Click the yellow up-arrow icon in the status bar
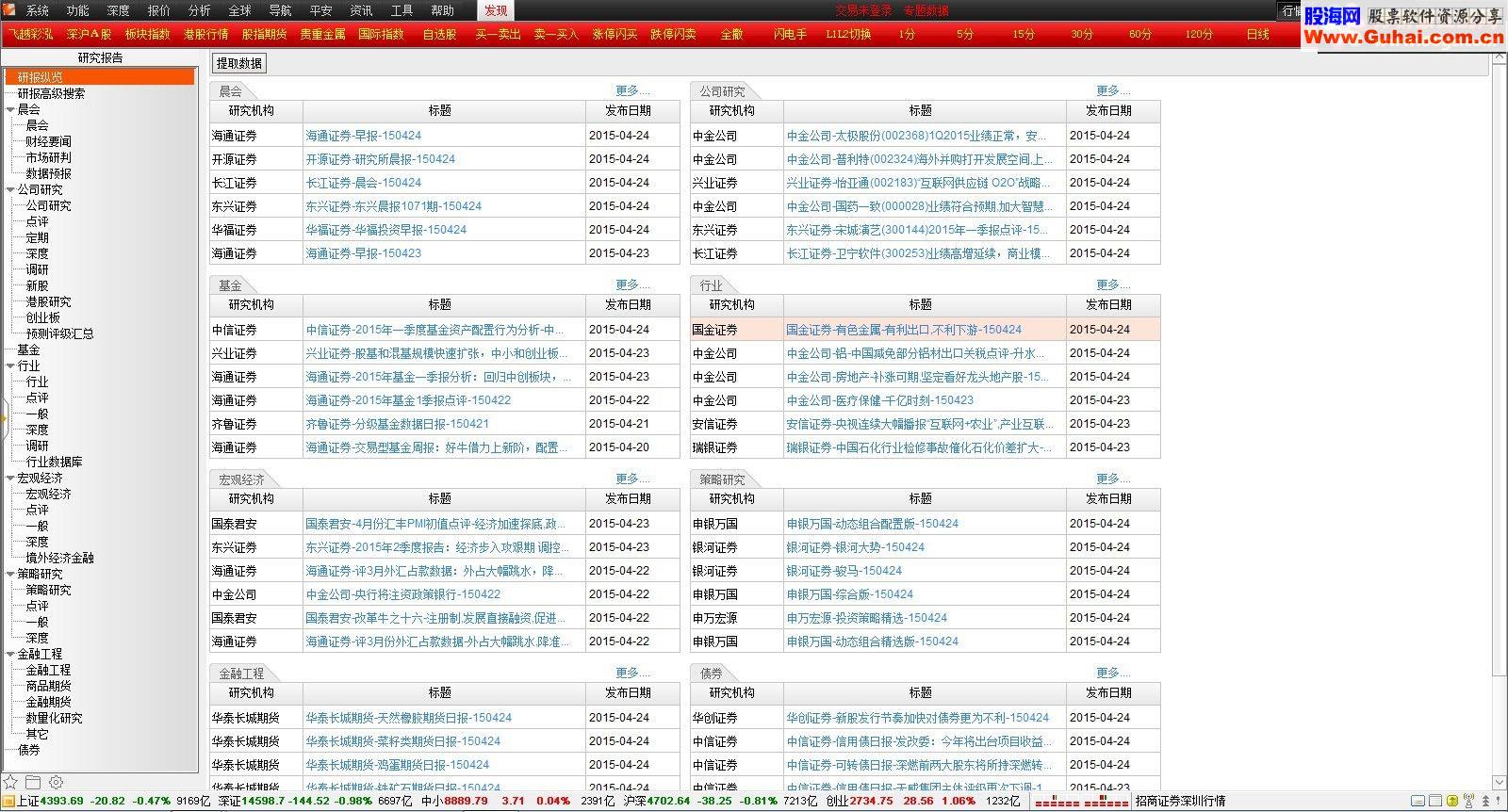1508x812 pixels. click(x=1451, y=801)
